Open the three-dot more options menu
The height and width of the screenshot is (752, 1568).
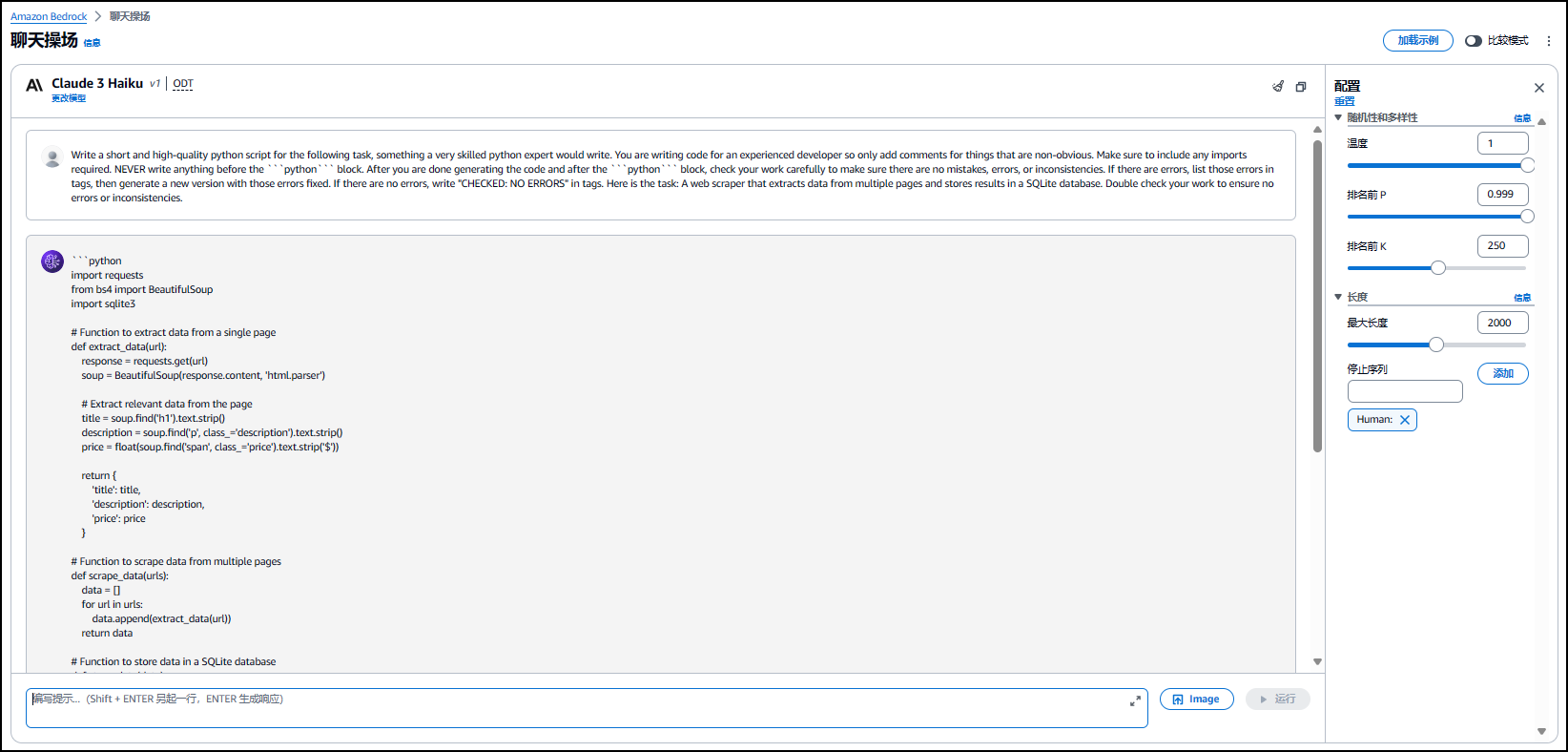coord(1549,41)
